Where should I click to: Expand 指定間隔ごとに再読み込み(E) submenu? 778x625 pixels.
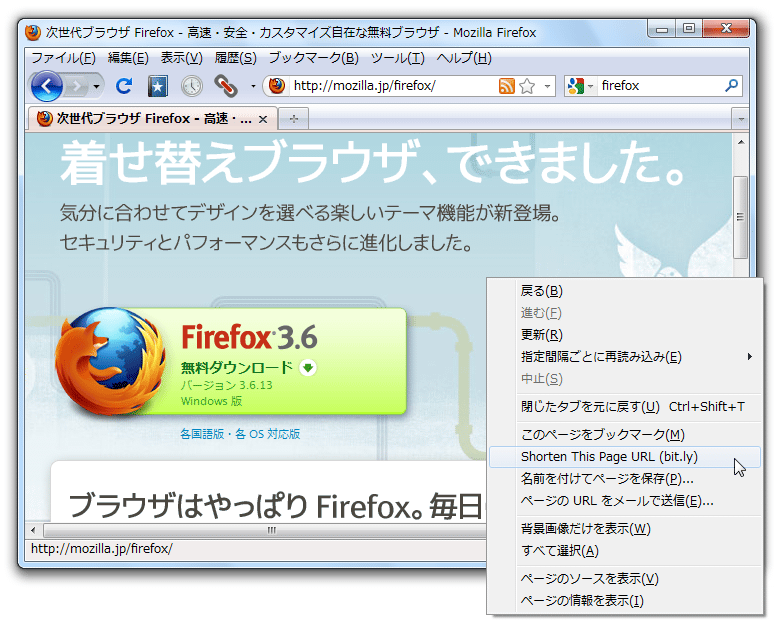(625, 357)
